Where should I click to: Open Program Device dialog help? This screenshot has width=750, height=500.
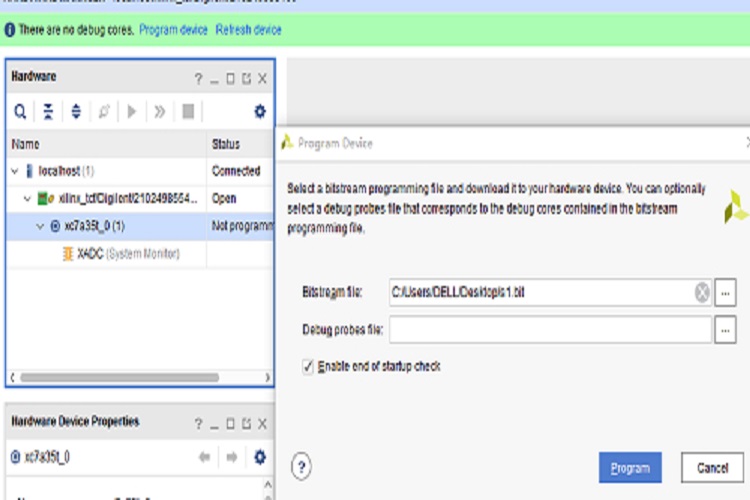point(302,466)
